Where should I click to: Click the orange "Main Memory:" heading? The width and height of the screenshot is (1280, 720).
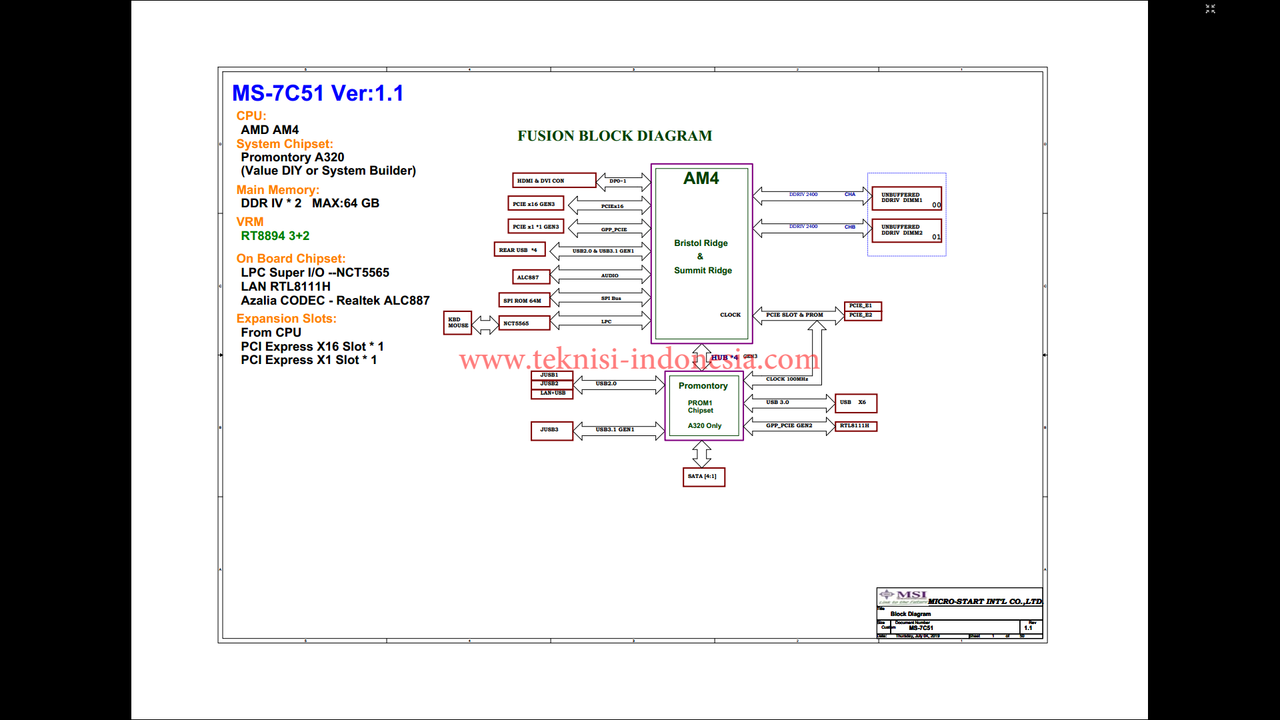(278, 190)
